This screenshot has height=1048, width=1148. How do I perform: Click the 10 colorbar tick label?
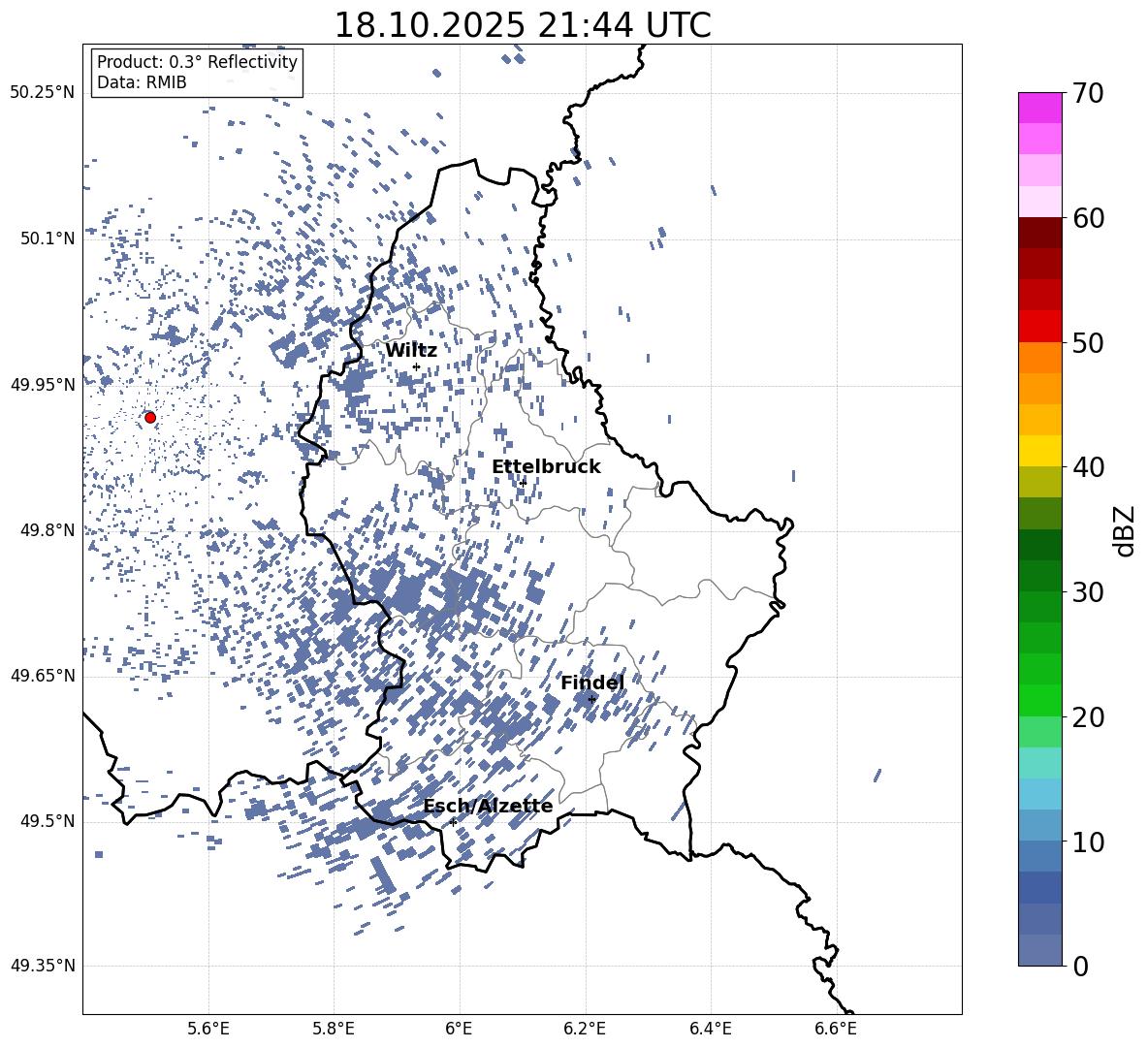pos(1088,842)
